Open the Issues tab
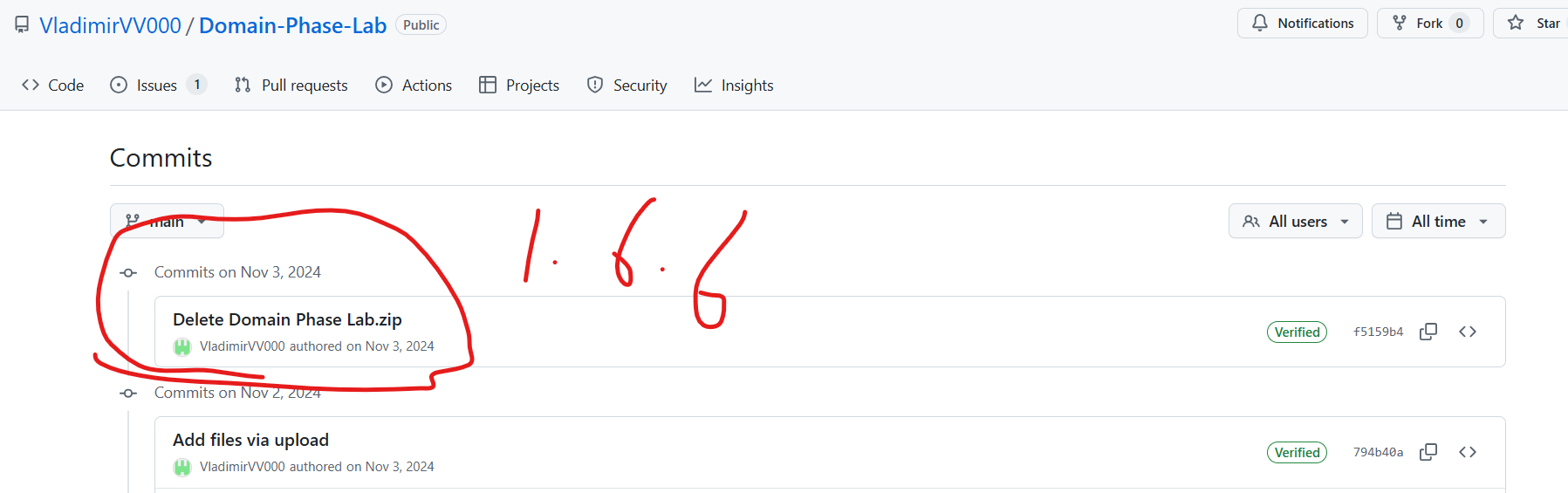1568x493 pixels. 158,85
